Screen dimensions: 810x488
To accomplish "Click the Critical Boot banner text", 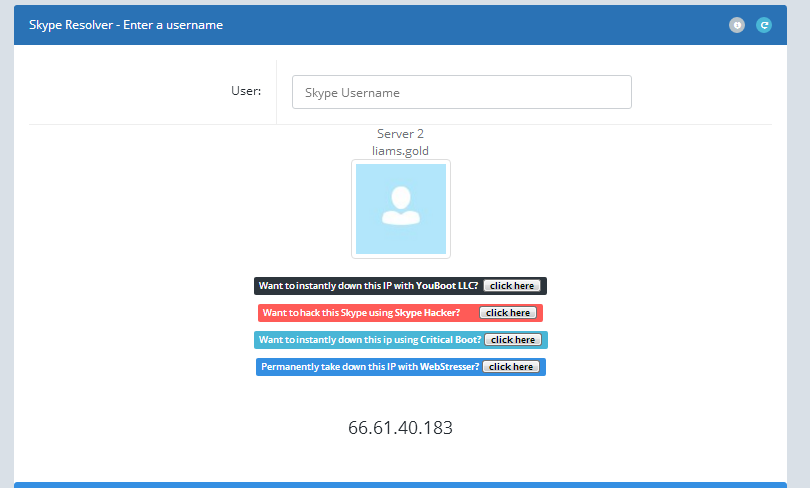I will click(370, 339).
